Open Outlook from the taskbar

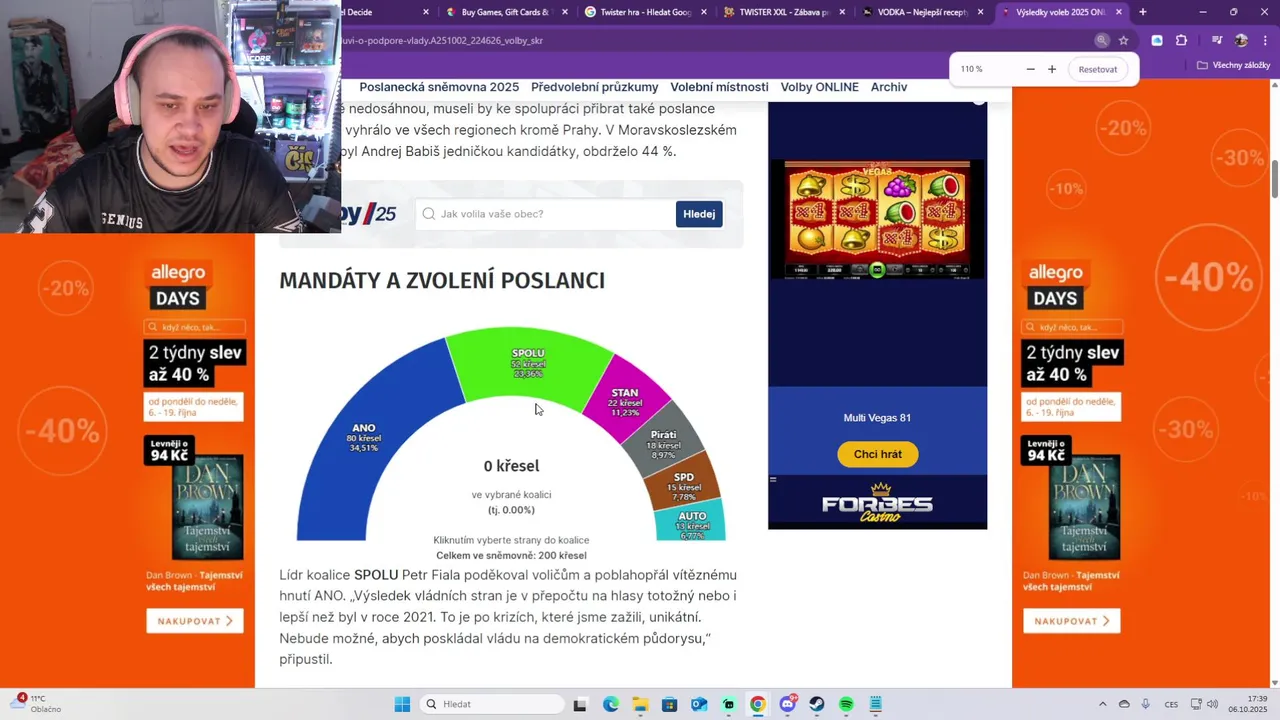(x=699, y=704)
